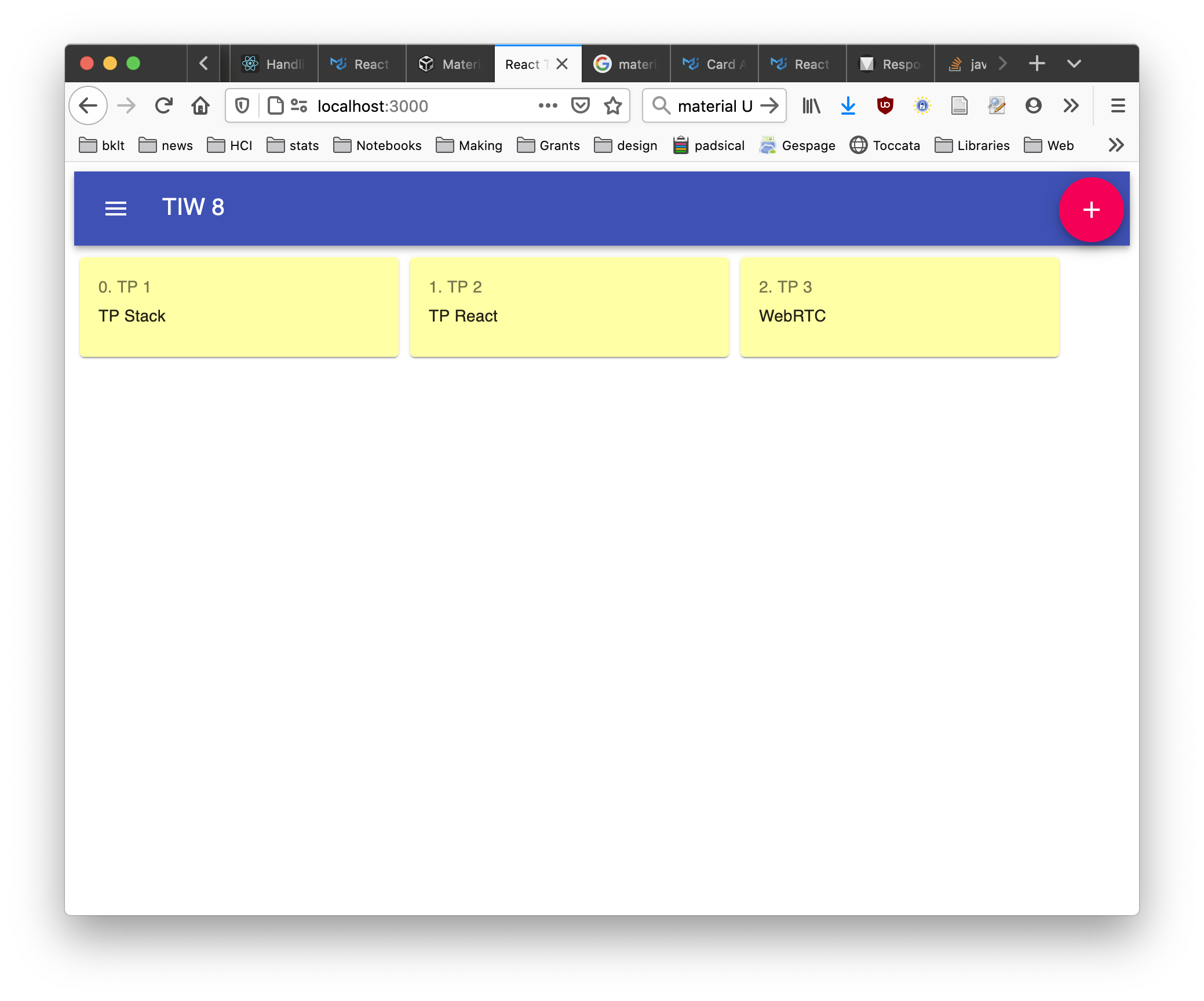This screenshot has width=1204, height=1001.
Task: Select the TP React card
Action: [570, 307]
